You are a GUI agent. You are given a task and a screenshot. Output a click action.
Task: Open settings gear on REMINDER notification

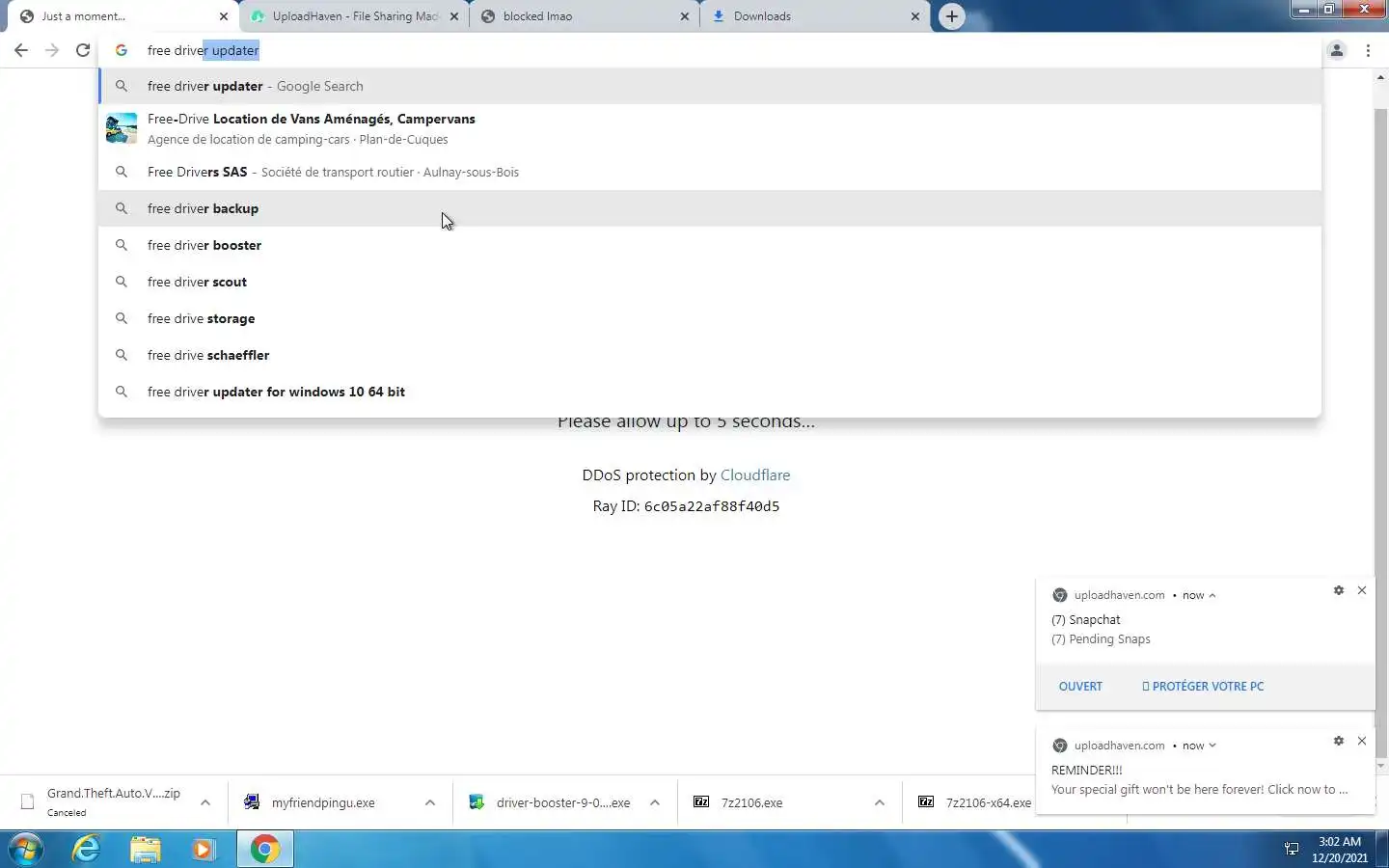pyautogui.click(x=1339, y=741)
